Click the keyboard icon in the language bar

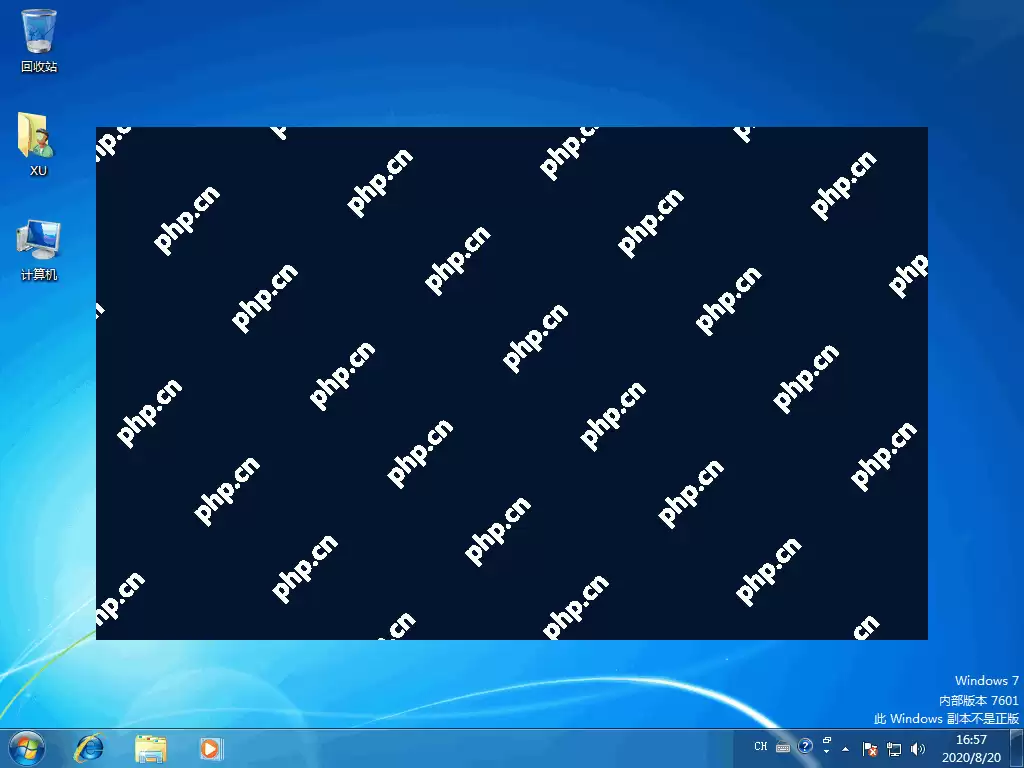pos(782,747)
